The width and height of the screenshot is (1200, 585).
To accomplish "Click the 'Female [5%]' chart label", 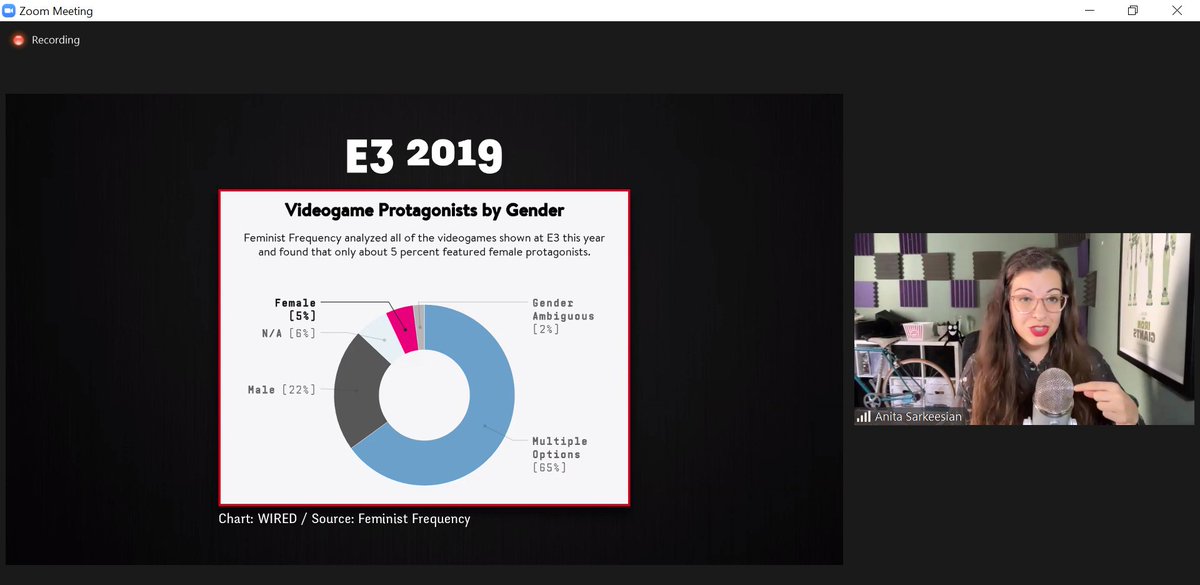I will click(295, 309).
